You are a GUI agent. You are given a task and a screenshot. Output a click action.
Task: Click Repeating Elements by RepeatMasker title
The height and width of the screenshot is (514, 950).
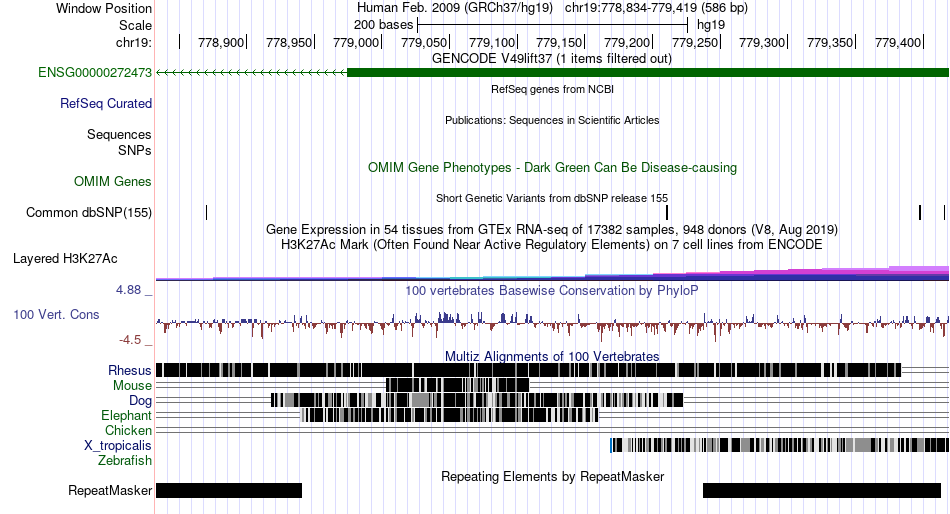point(552,476)
